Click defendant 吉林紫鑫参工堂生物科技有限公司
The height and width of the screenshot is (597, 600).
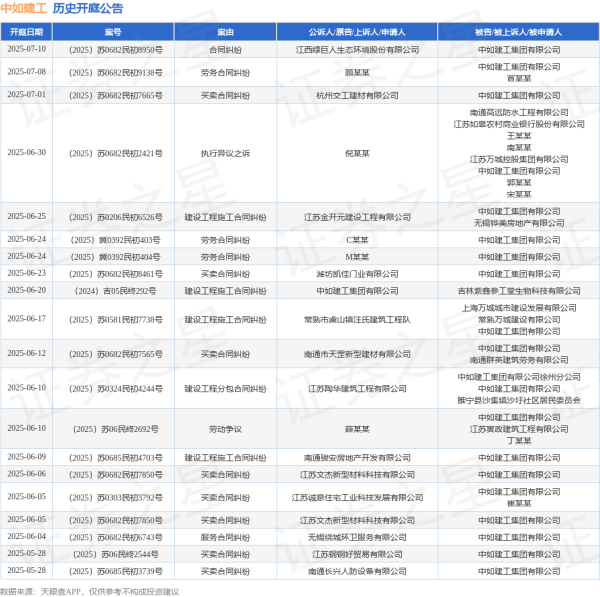click(x=519, y=291)
